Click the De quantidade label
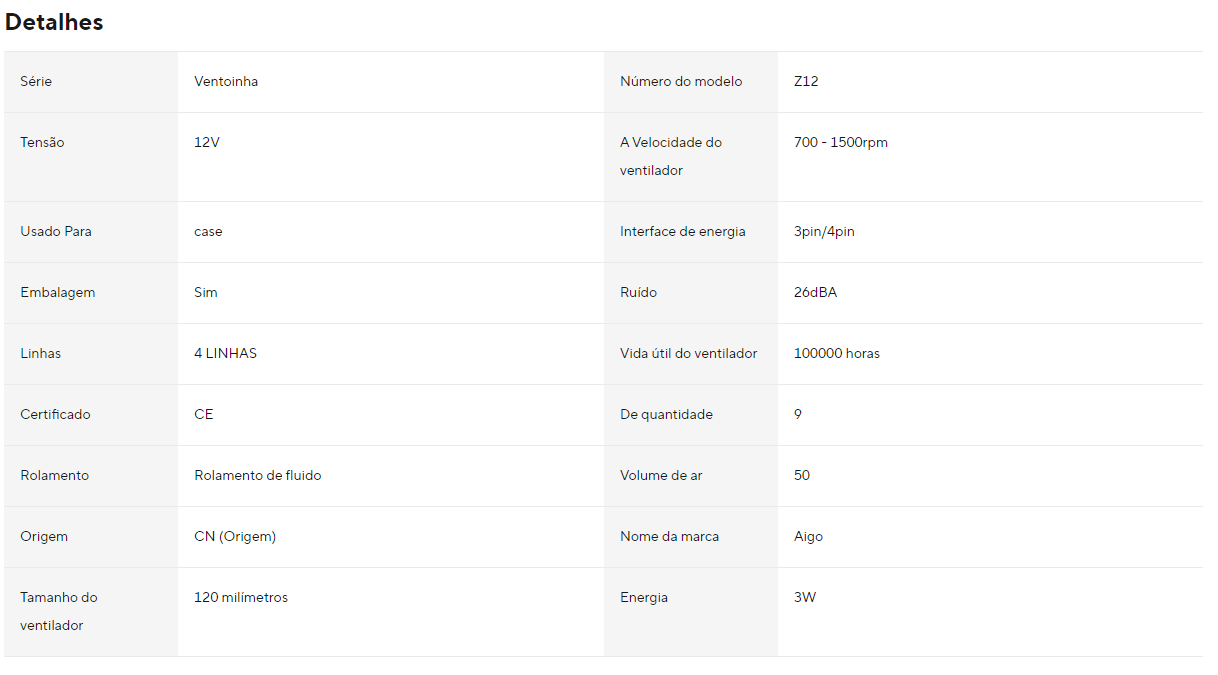This screenshot has height=675, width=1218. pos(666,415)
